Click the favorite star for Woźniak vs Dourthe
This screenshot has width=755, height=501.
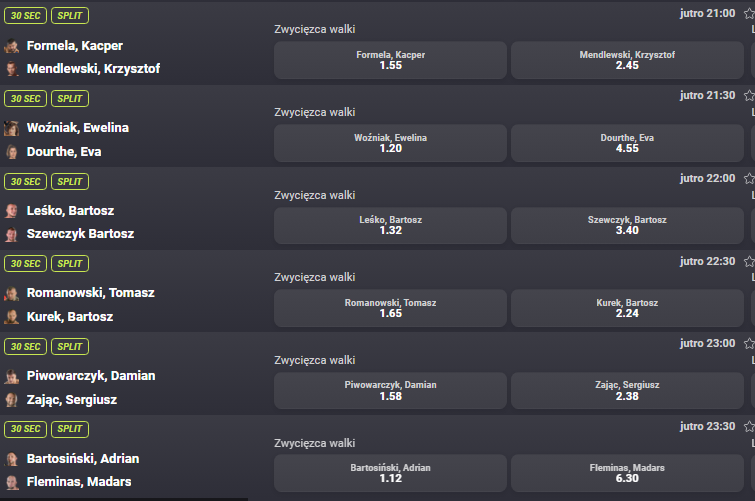point(749,96)
